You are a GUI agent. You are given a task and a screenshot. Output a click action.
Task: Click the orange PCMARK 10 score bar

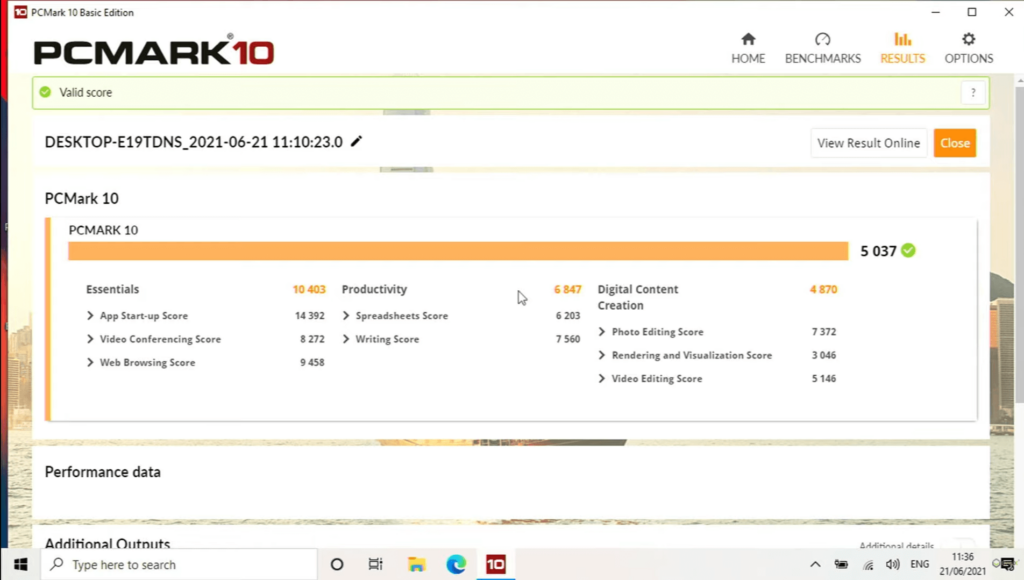tap(458, 251)
